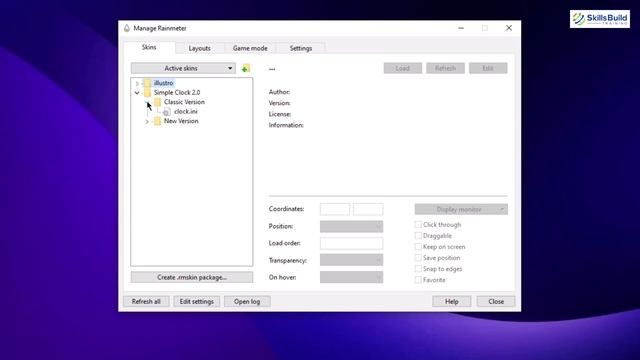Screen dimensions: 640x360
Task: Click the New Version folder icon
Action: pos(158,121)
